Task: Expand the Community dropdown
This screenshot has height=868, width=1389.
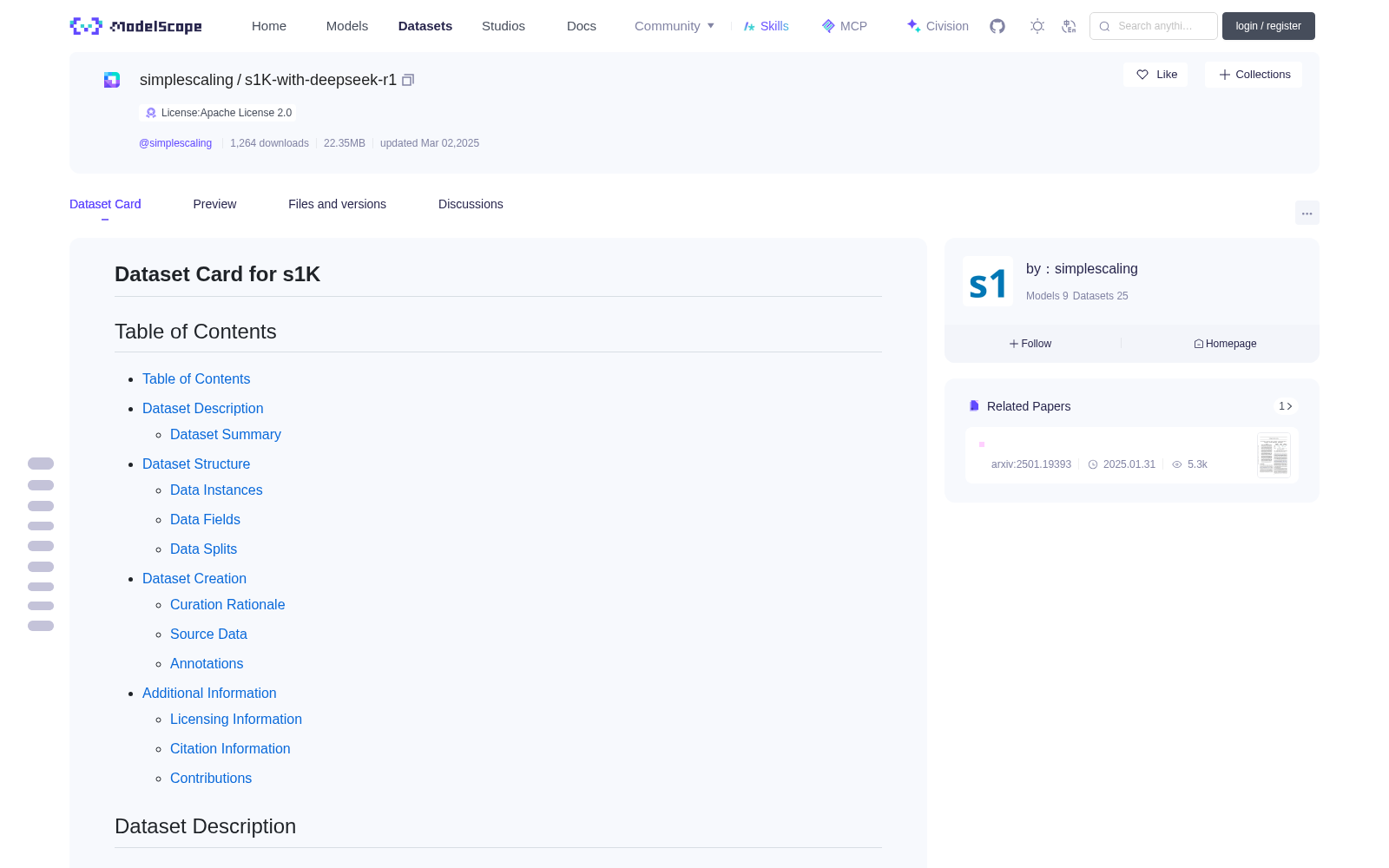Action: point(675,26)
